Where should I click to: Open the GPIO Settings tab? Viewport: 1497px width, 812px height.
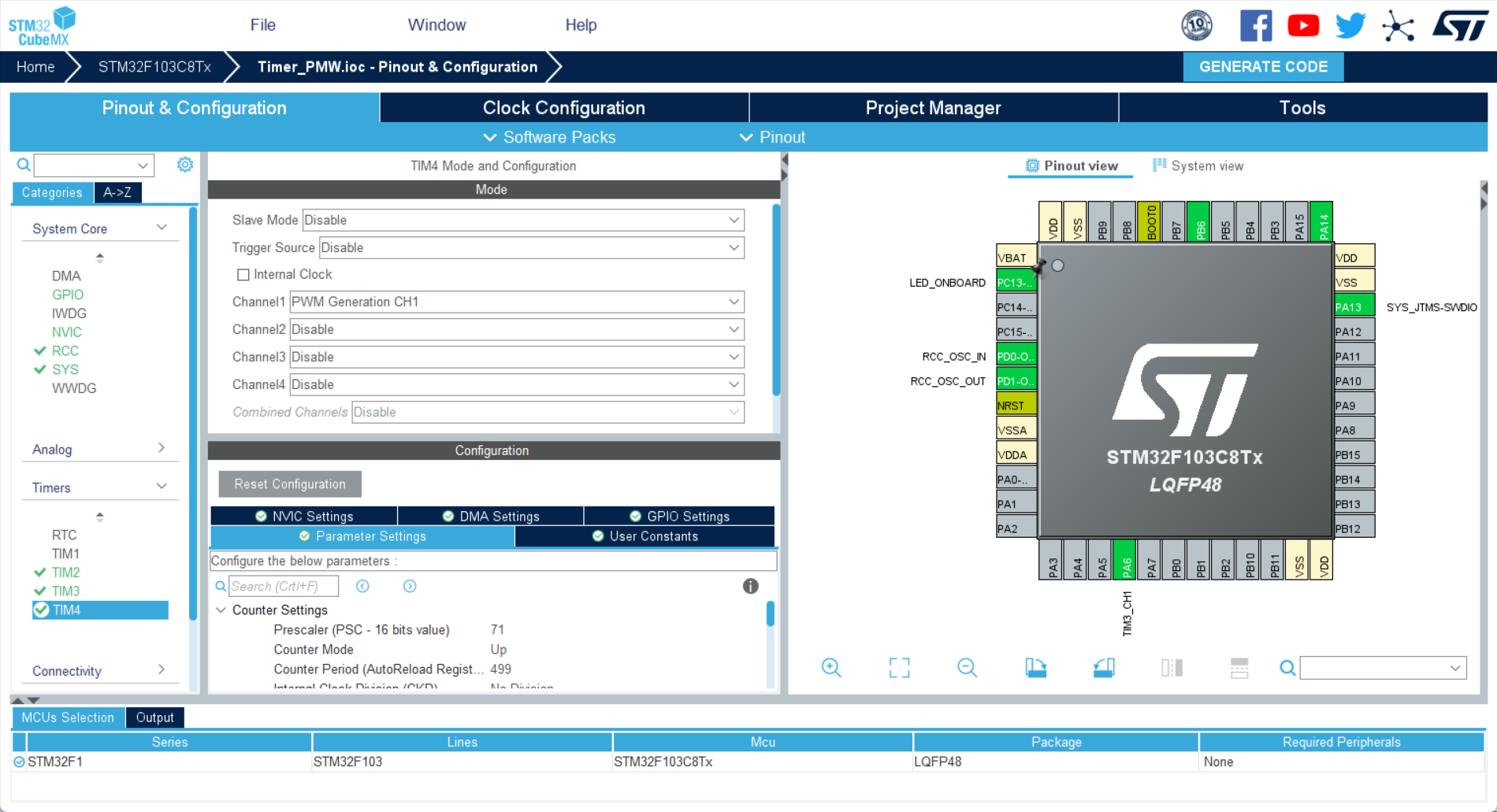(679, 516)
